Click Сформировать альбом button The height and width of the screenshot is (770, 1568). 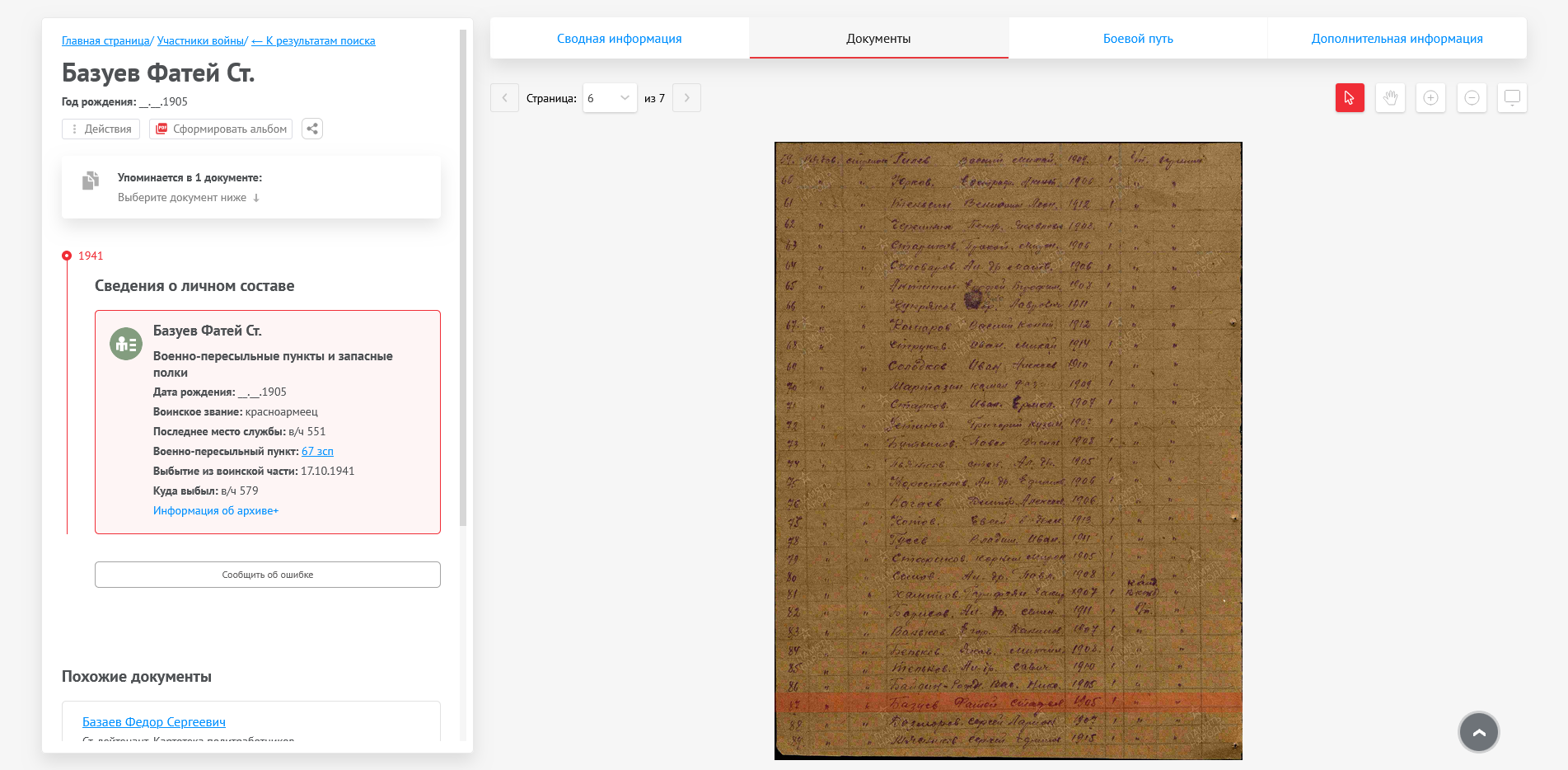221,129
